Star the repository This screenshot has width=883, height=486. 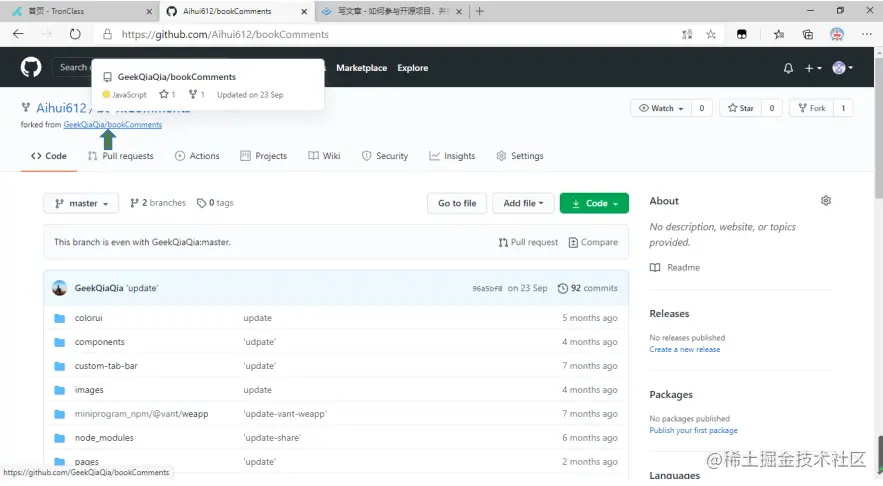coord(741,108)
